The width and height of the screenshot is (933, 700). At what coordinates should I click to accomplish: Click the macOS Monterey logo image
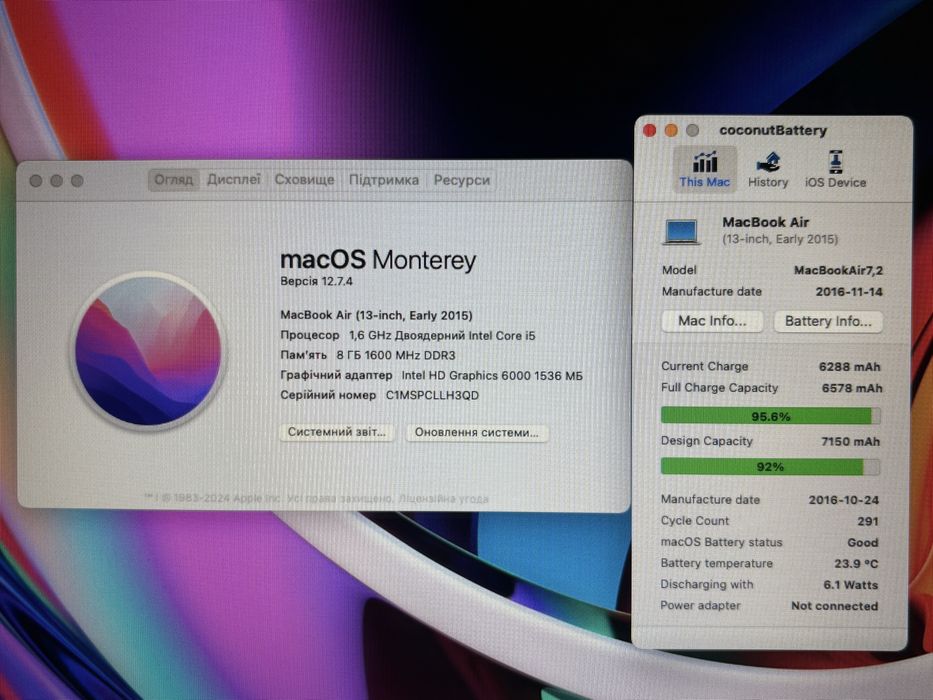148,351
